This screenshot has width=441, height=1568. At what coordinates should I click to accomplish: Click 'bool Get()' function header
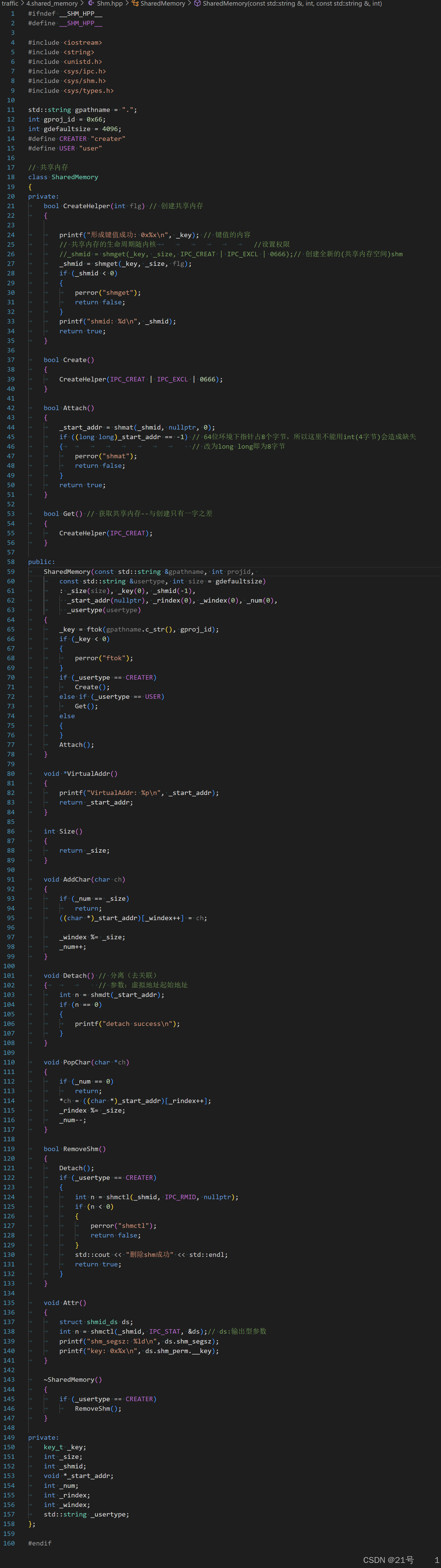click(x=63, y=514)
